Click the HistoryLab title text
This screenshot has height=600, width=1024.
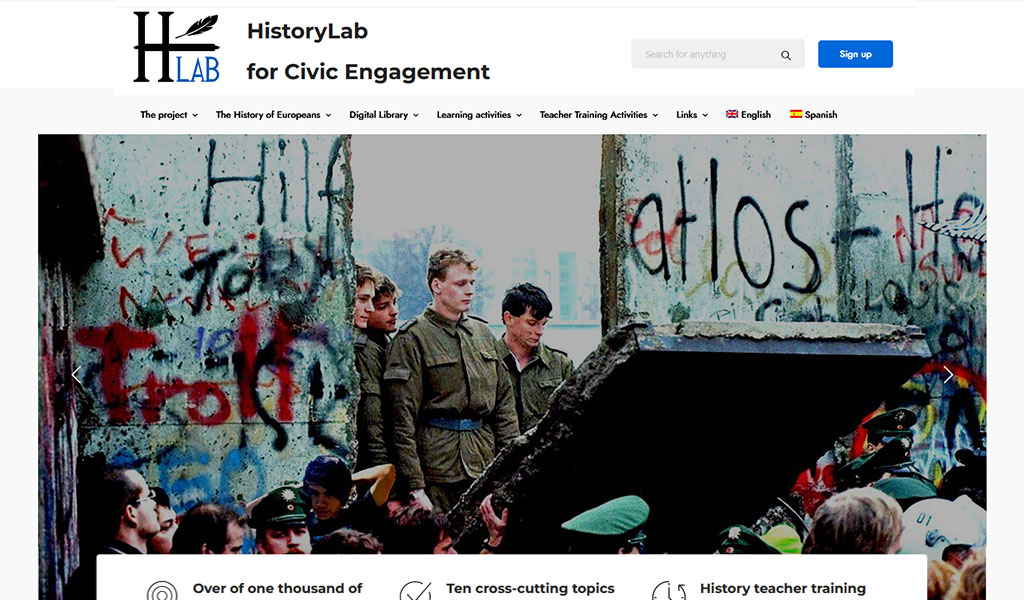tap(307, 31)
